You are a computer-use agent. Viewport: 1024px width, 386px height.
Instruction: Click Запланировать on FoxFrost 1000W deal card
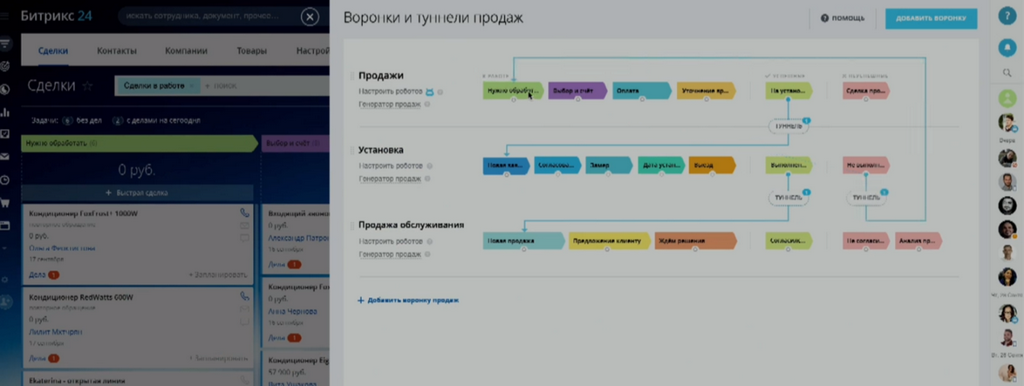point(218,275)
